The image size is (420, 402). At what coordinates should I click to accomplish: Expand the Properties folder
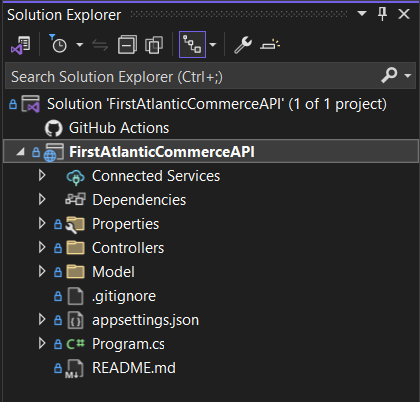tap(42, 224)
